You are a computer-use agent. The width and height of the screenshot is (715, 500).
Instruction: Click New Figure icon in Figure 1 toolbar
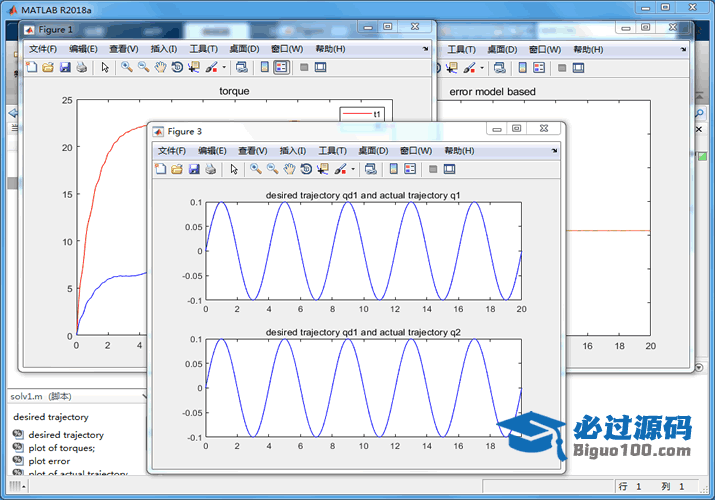pyautogui.click(x=31, y=67)
